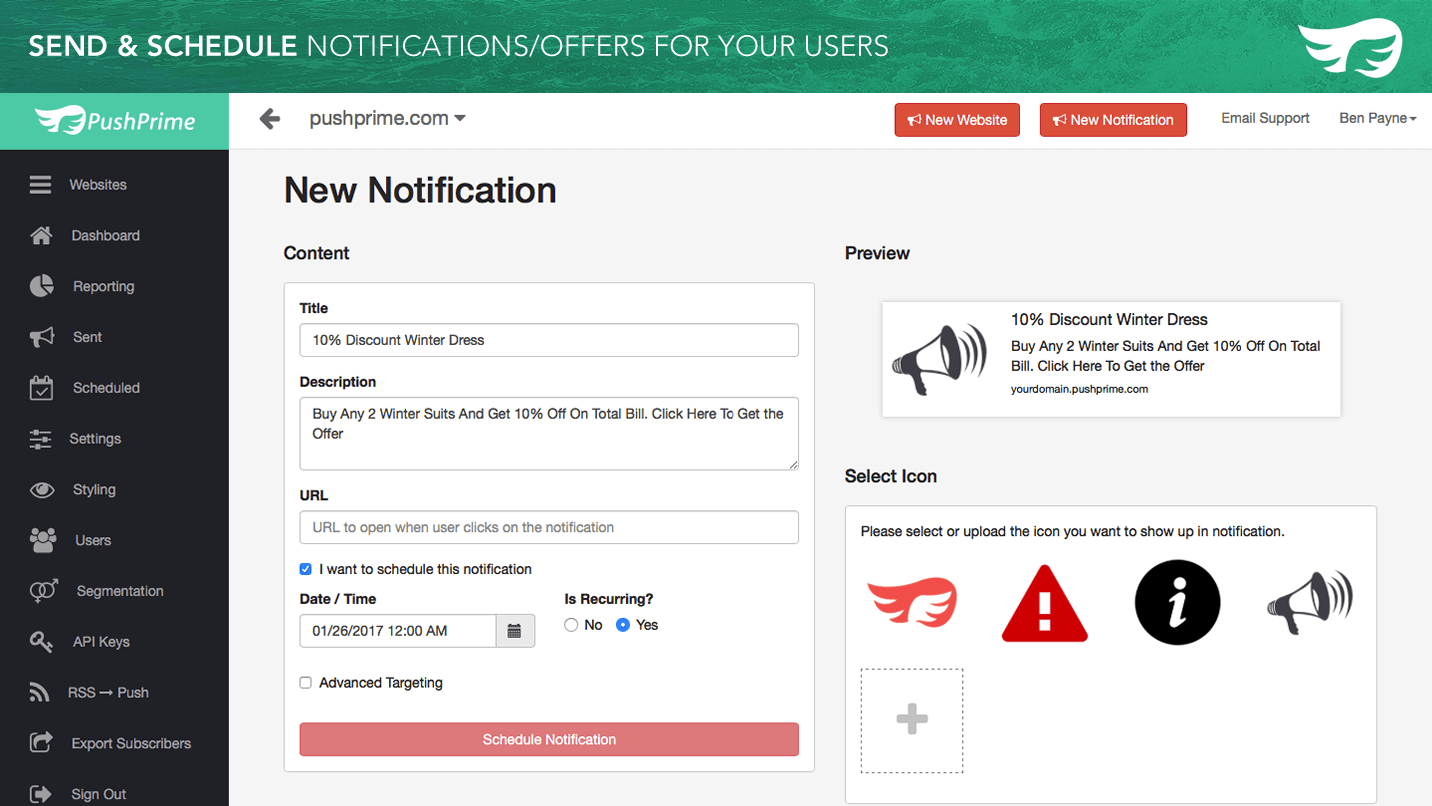Click the Sign Out arrow icon
Viewport: 1432px width, 806px height.
pyautogui.click(x=40, y=794)
